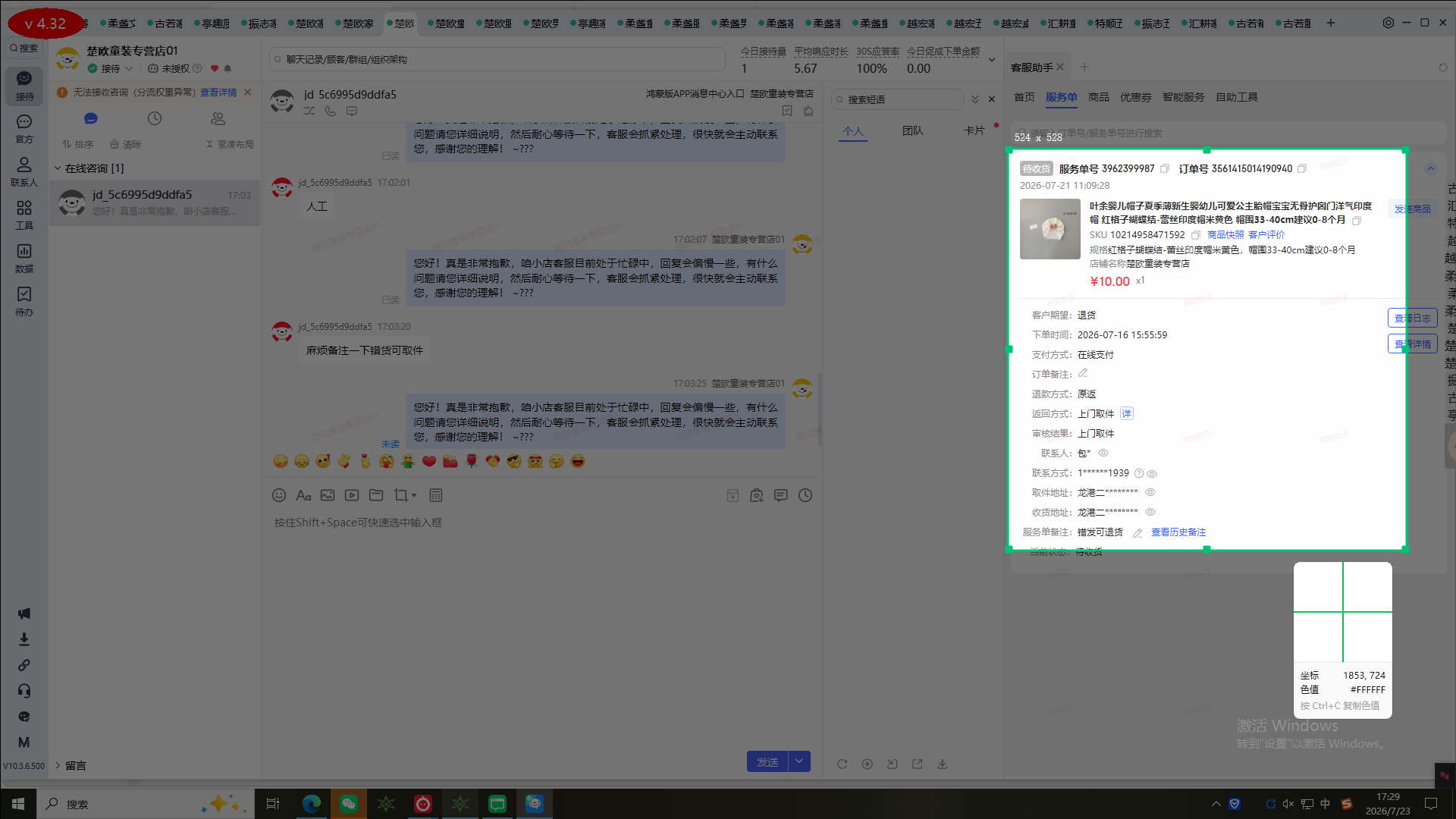
Task: Click the screenshot crop tool icon
Action: tap(401, 495)
